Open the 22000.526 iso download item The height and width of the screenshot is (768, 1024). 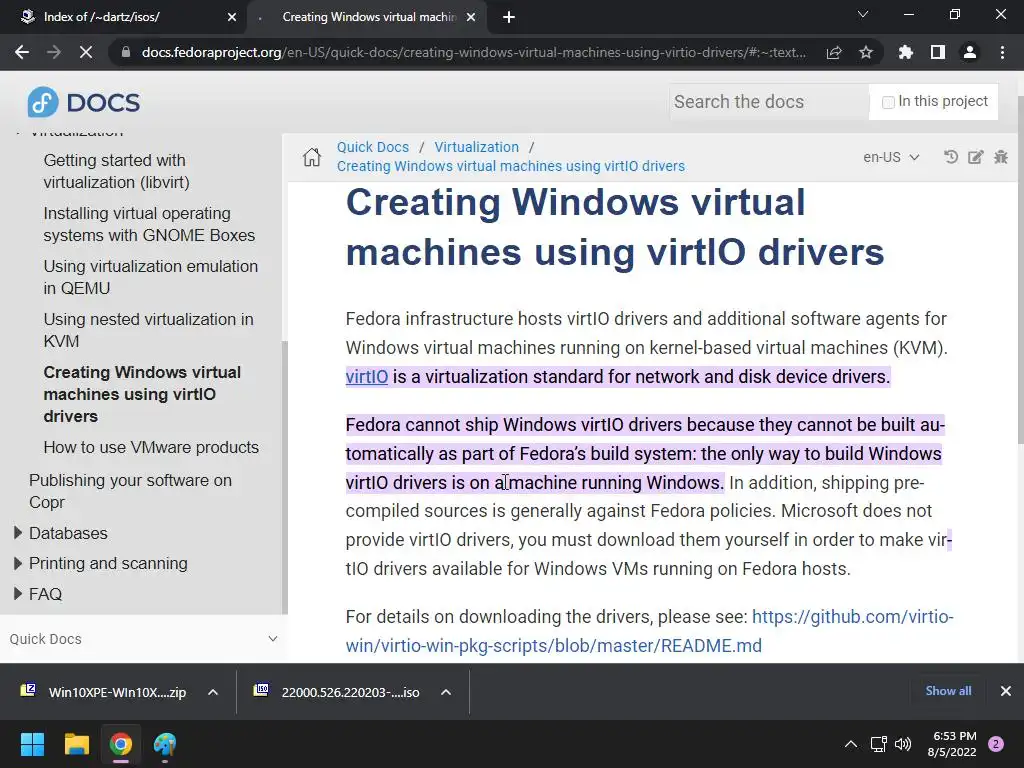[338, 692]
